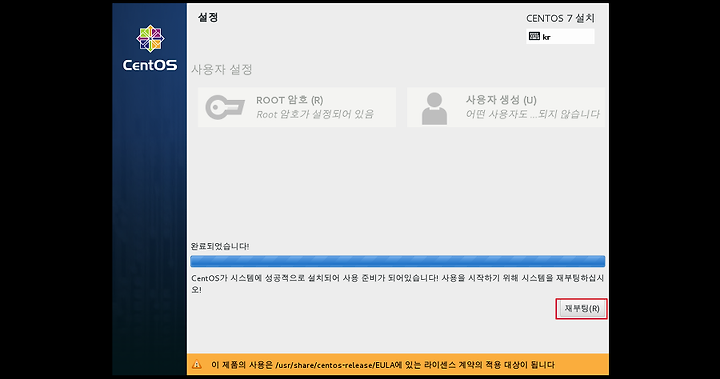This screenshot has width=720, height=379.
Task: Select the kr keyboard layout indicator
Action: (x=560, y=37)
